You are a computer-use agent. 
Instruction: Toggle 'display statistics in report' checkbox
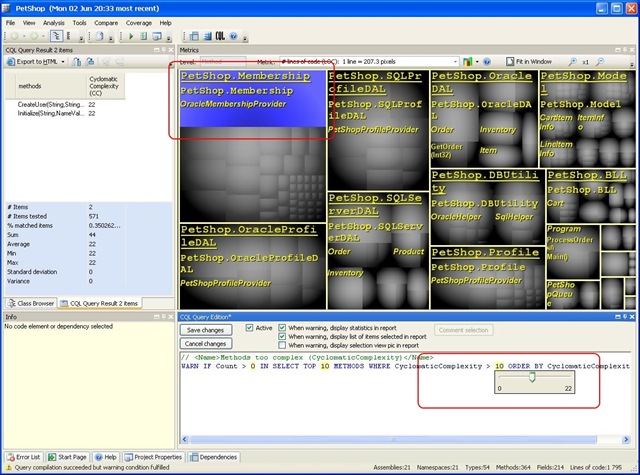[x=282, y=328]
